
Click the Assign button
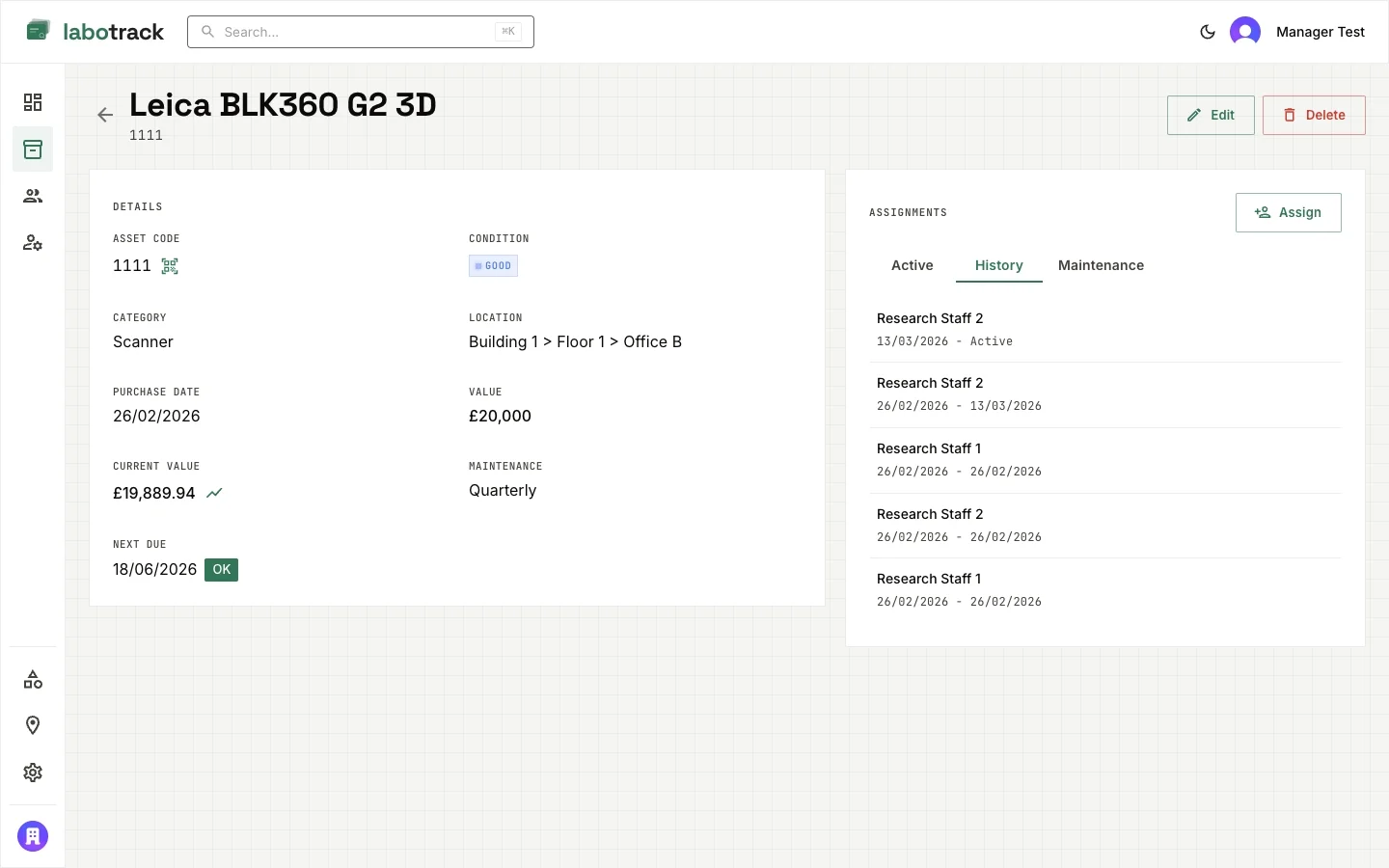1289,212
